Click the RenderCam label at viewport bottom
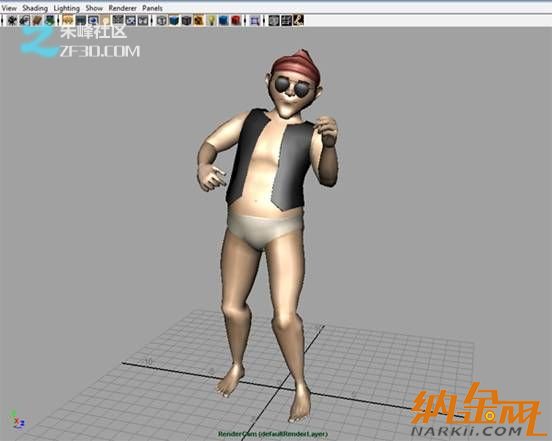 (x=272, y=434)
